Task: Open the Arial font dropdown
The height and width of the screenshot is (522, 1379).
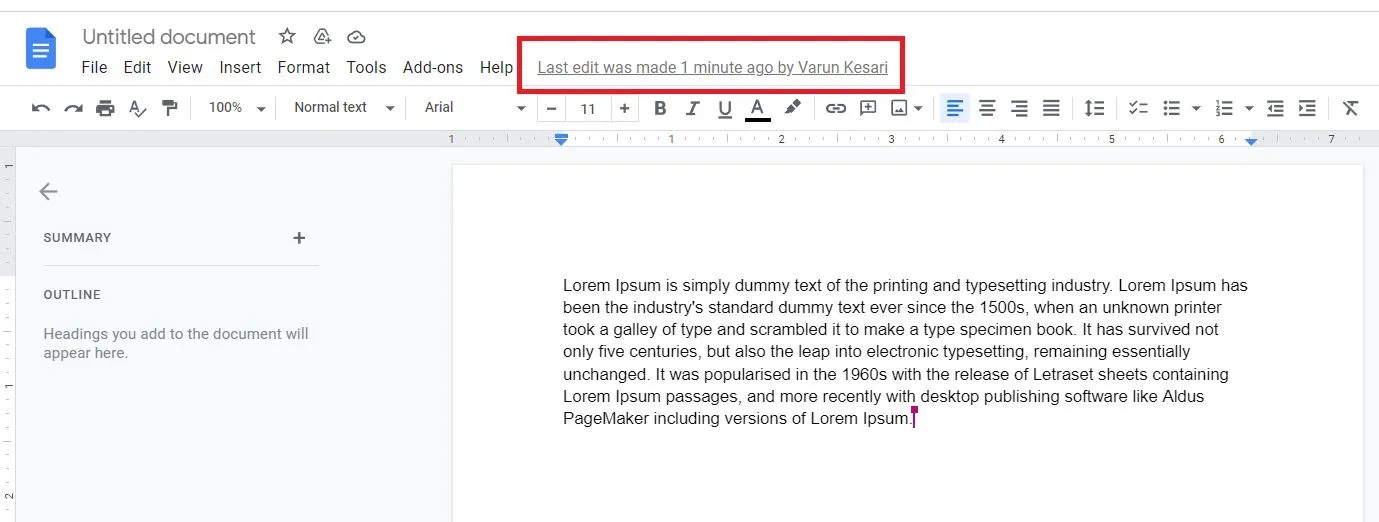Action: point(474,108)
